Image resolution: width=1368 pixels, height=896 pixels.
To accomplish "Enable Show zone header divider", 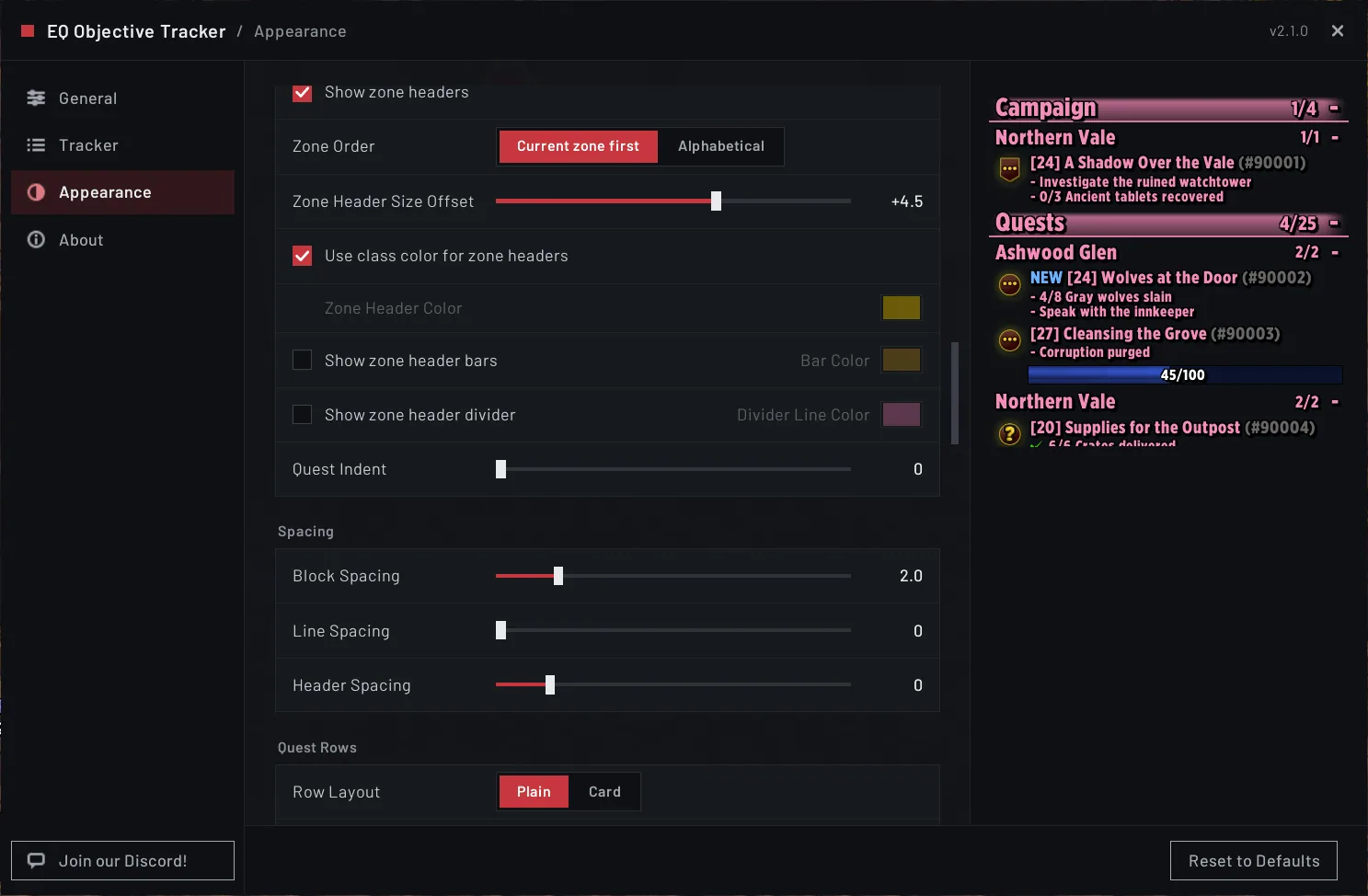I will pos(302,414).
